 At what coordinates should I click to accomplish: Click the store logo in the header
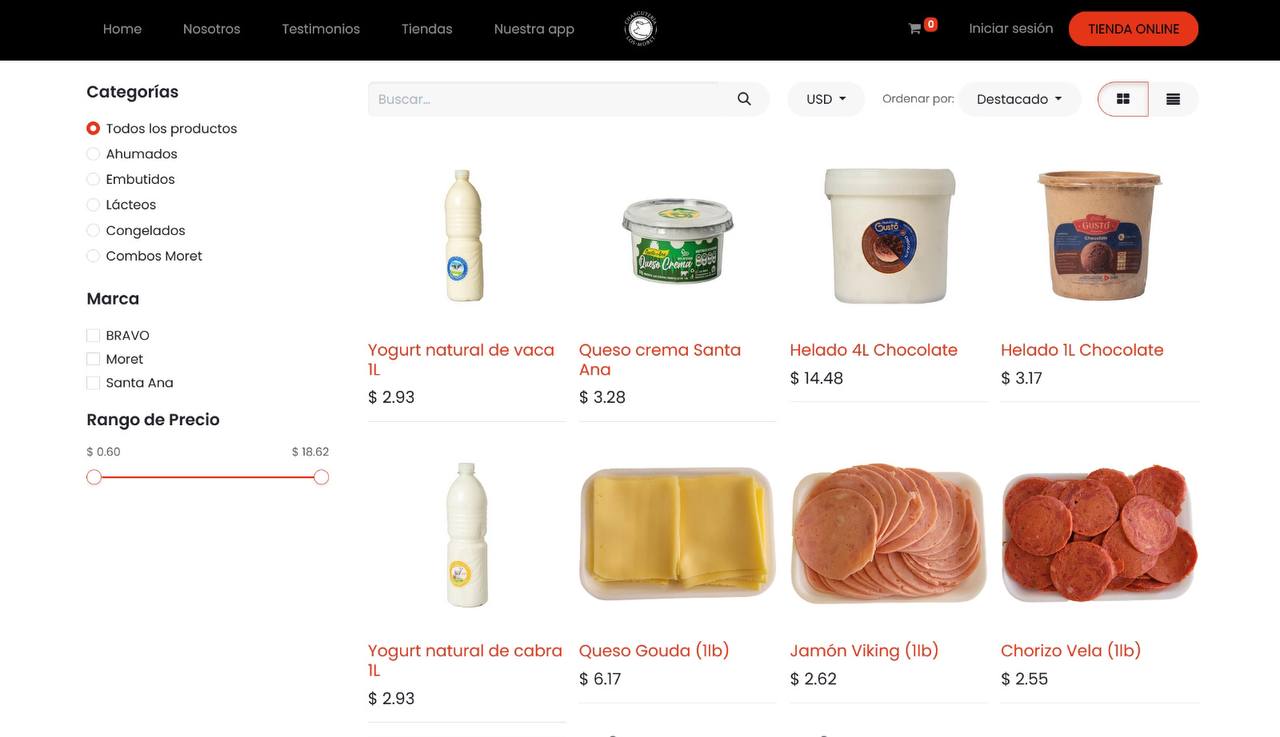tap(640, 29)
